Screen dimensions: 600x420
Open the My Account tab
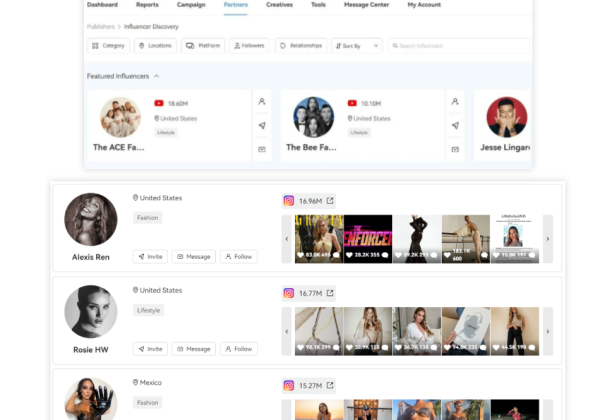point(424,5)
